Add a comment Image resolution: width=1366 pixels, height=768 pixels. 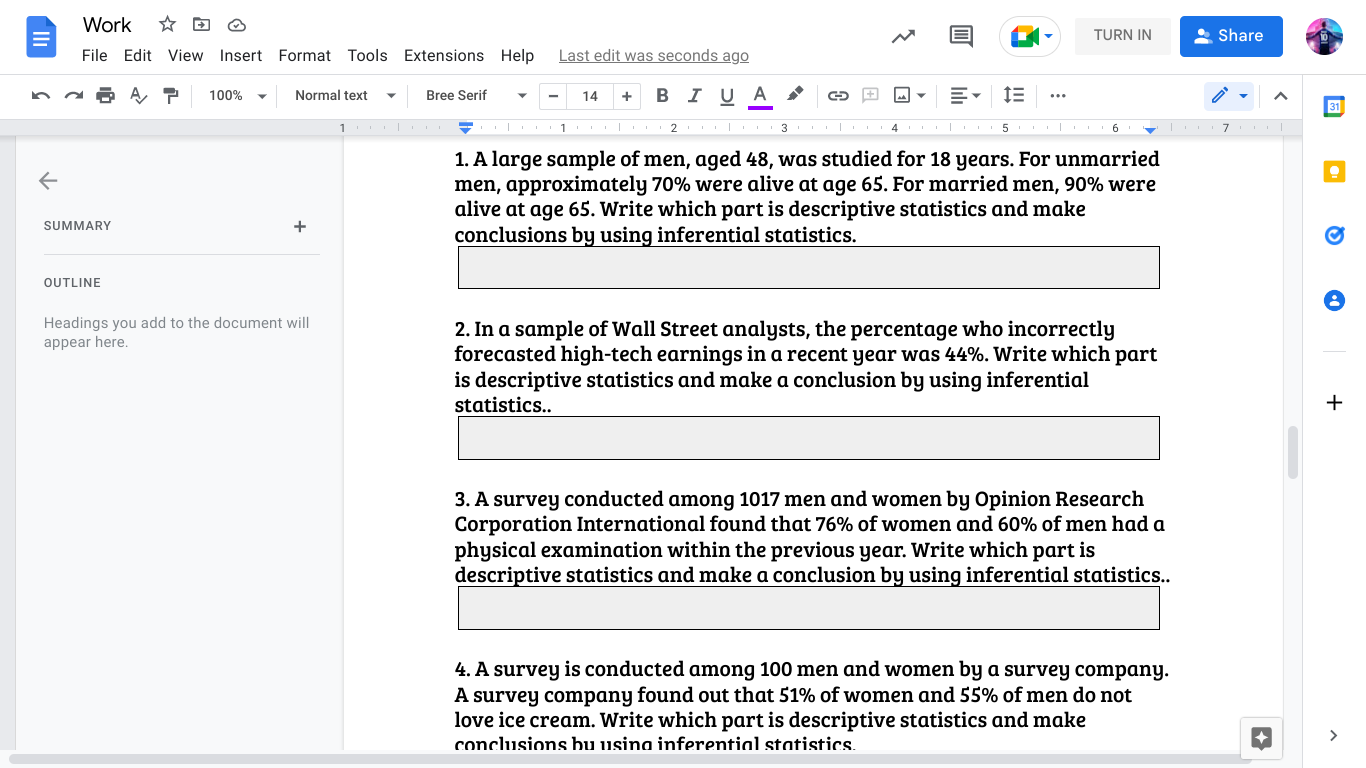[960, 36]
